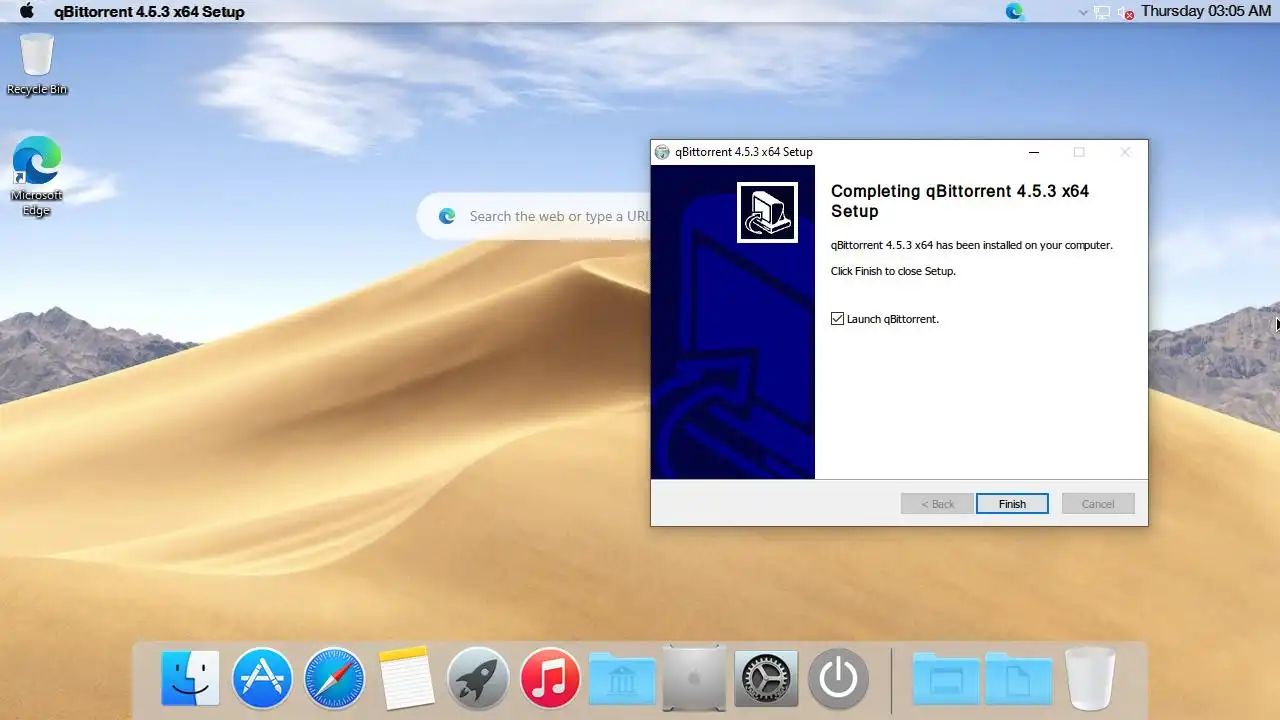This screenshot has width=1280, height=720.
Task: Click the muted volume tray icon
Action: click(1126, 13)
